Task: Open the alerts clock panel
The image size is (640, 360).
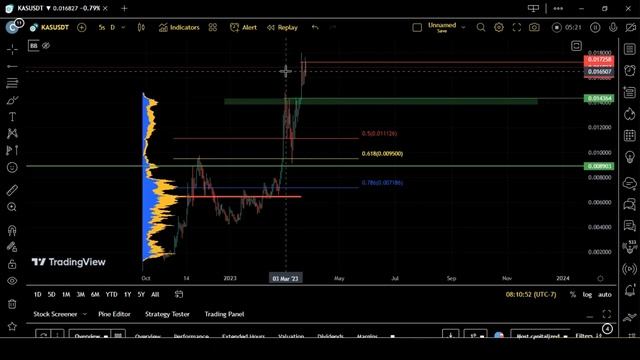Action: tap(630, 71)
